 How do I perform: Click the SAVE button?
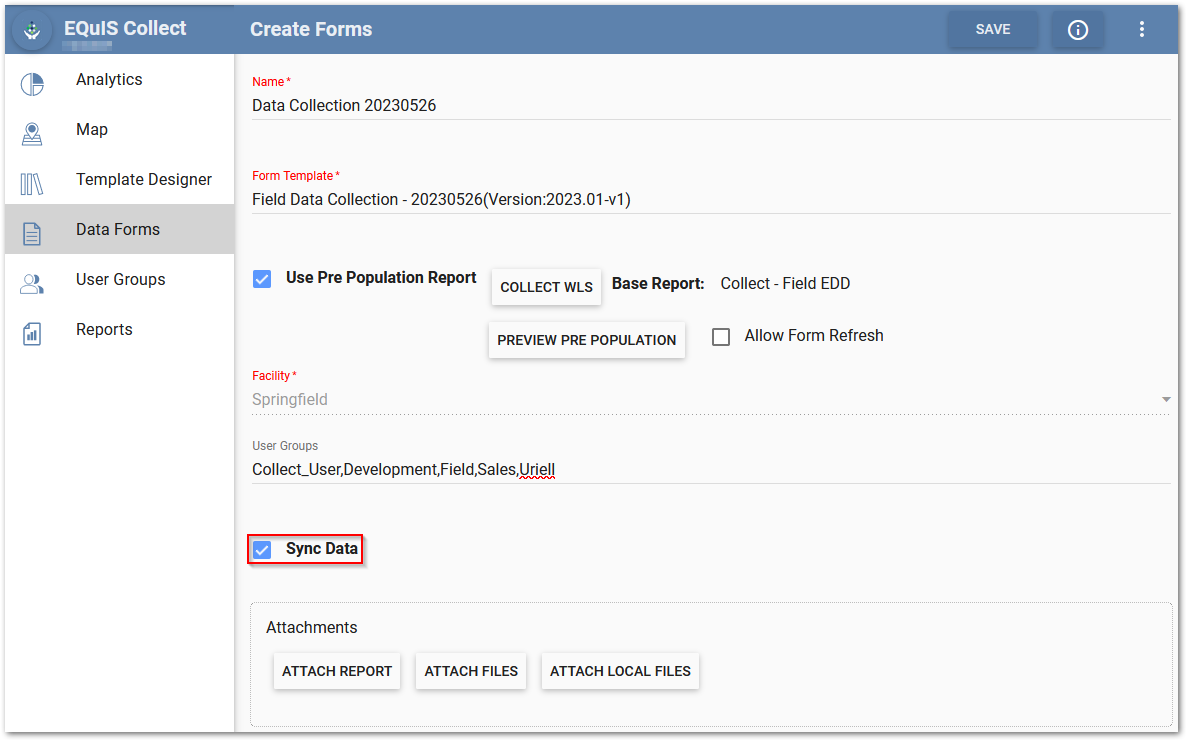point(992,30)
